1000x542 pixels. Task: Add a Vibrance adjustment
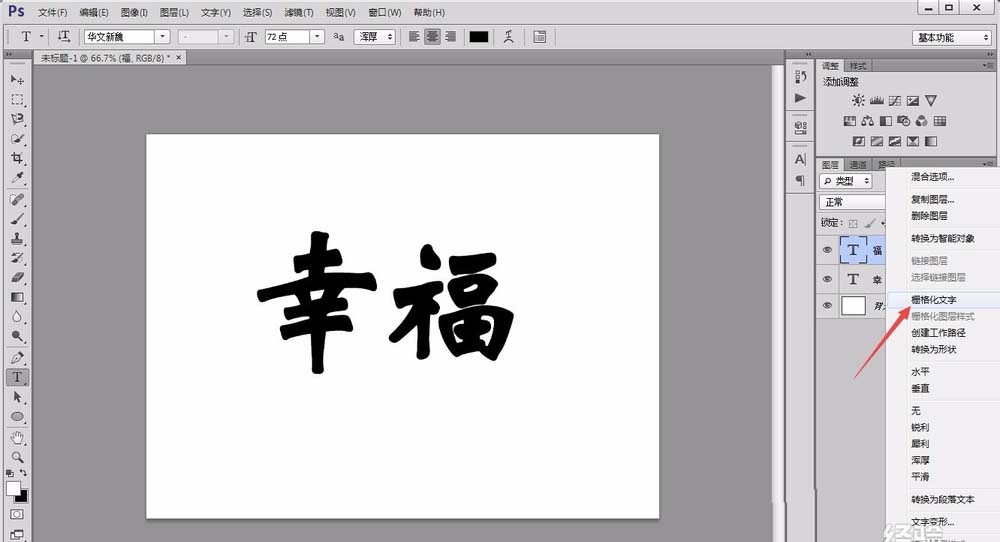[x=931, y=100]
